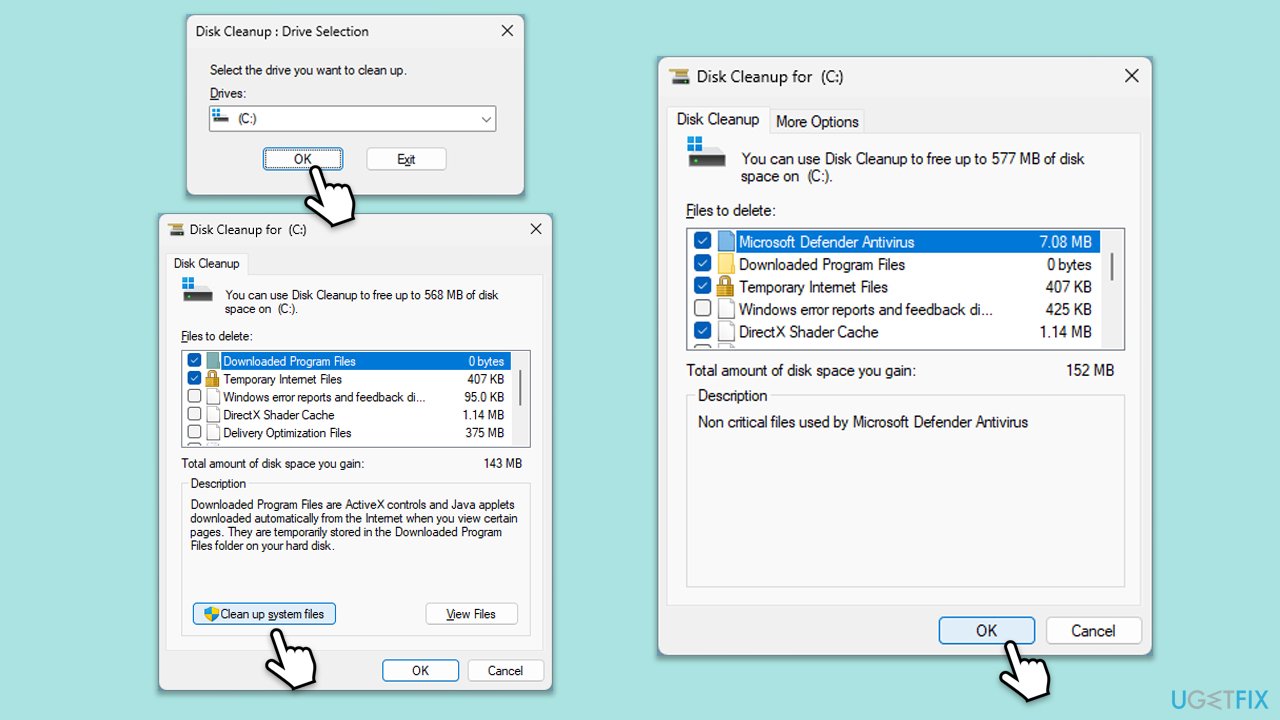Click the Temporary Internet Files padlock icon
The width and height of the screenshot is (1280, 720).
(x=725, y=286)
